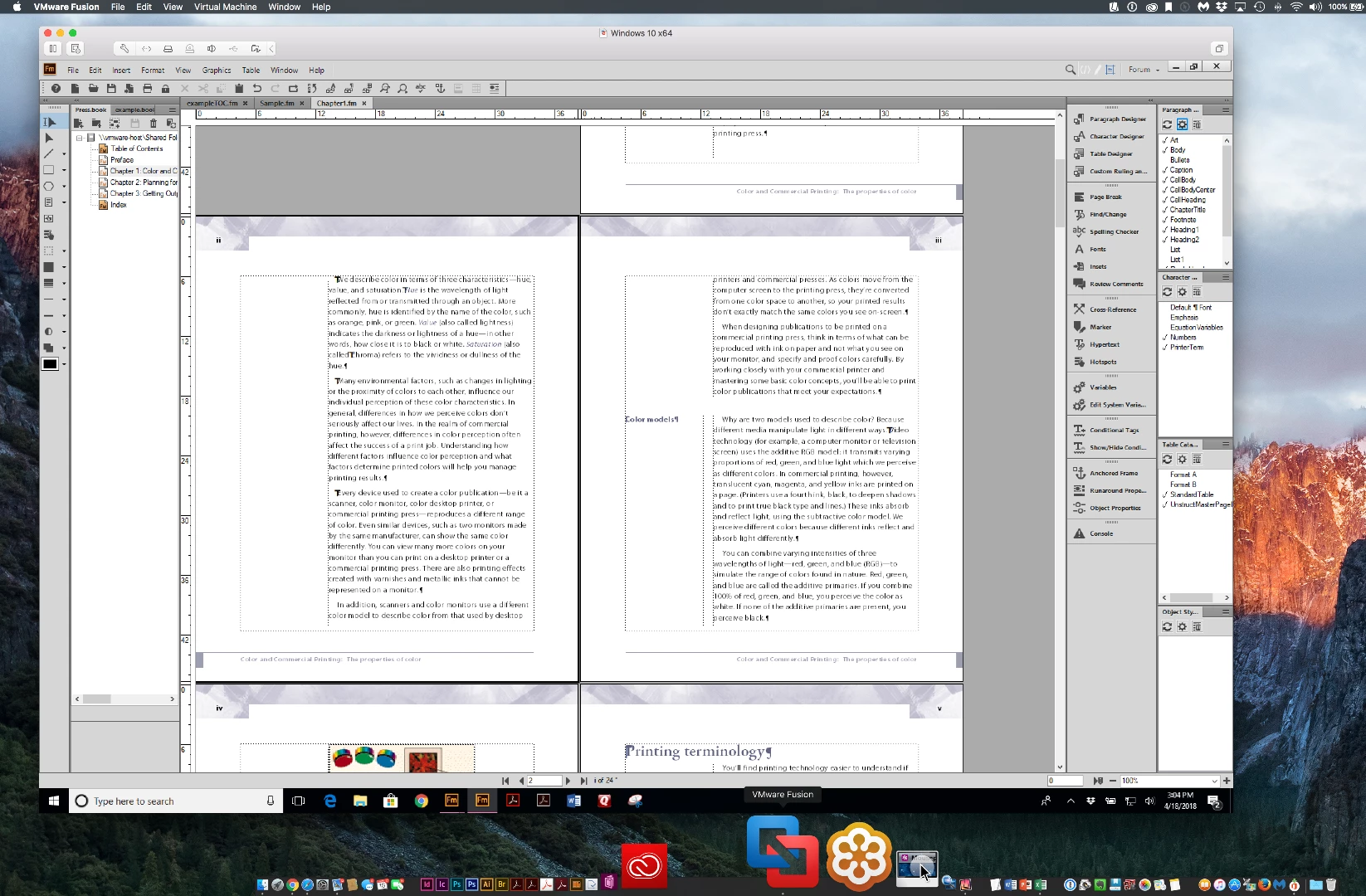This screenshot has height=896, width=1366.
Task: Toggle Show/Hide Conditional Text
Action: tap(1110, 447)
